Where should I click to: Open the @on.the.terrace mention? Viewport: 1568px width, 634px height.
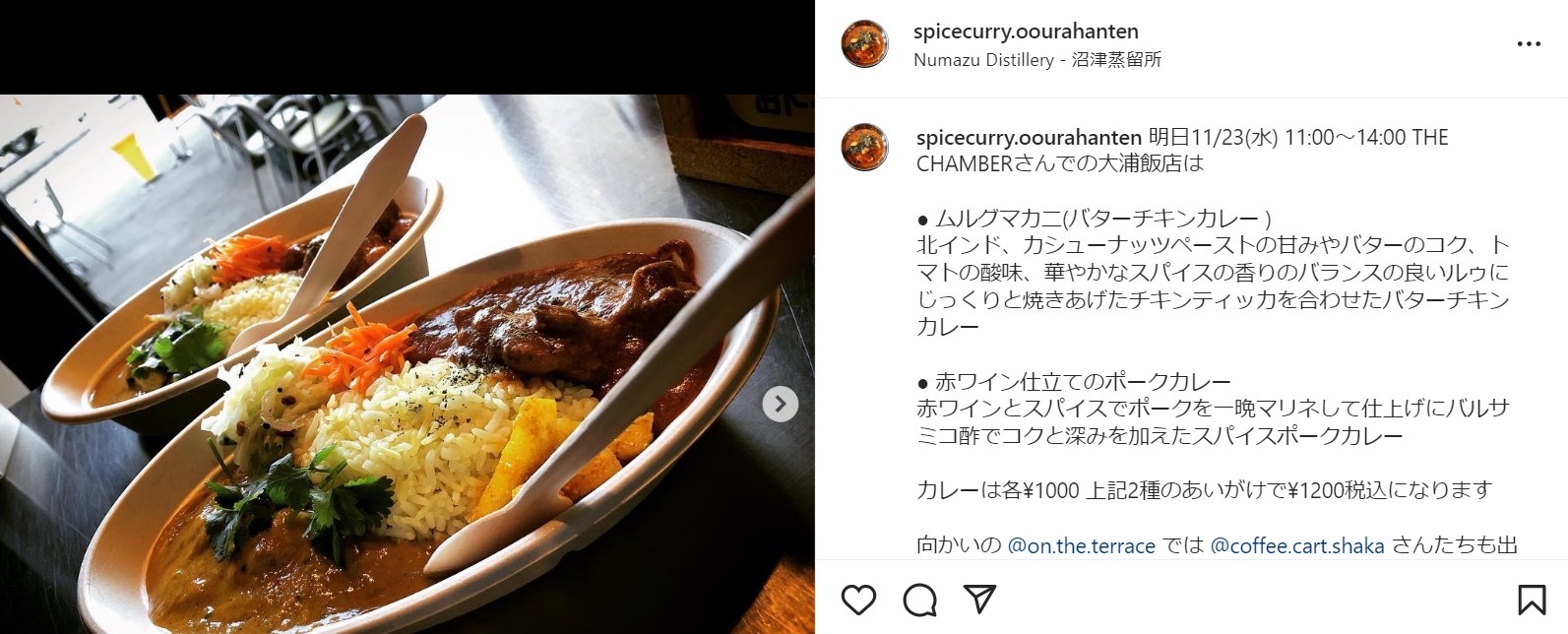(1081, 545)
